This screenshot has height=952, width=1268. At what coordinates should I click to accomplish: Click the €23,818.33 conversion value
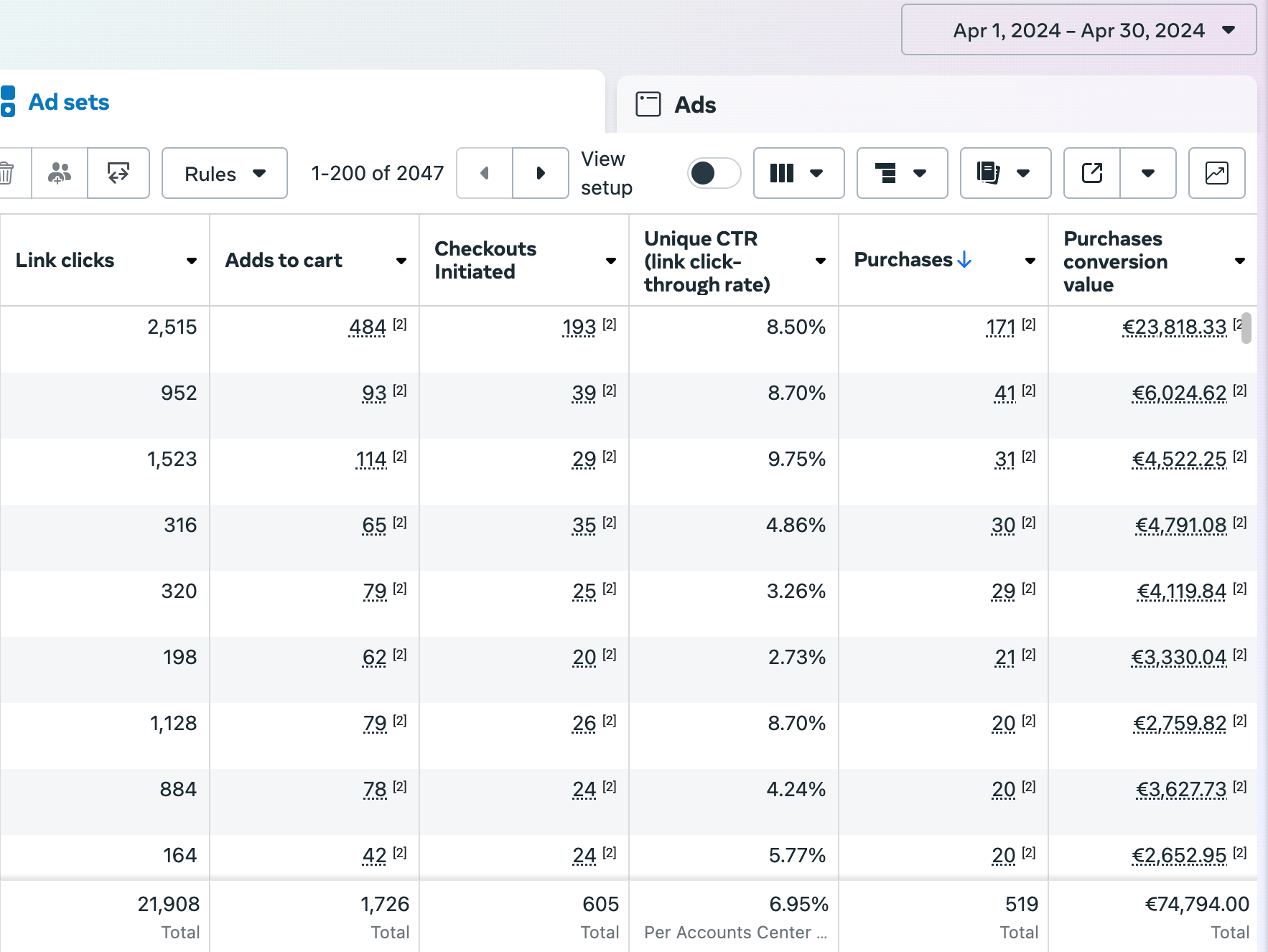click(1175, 327)
